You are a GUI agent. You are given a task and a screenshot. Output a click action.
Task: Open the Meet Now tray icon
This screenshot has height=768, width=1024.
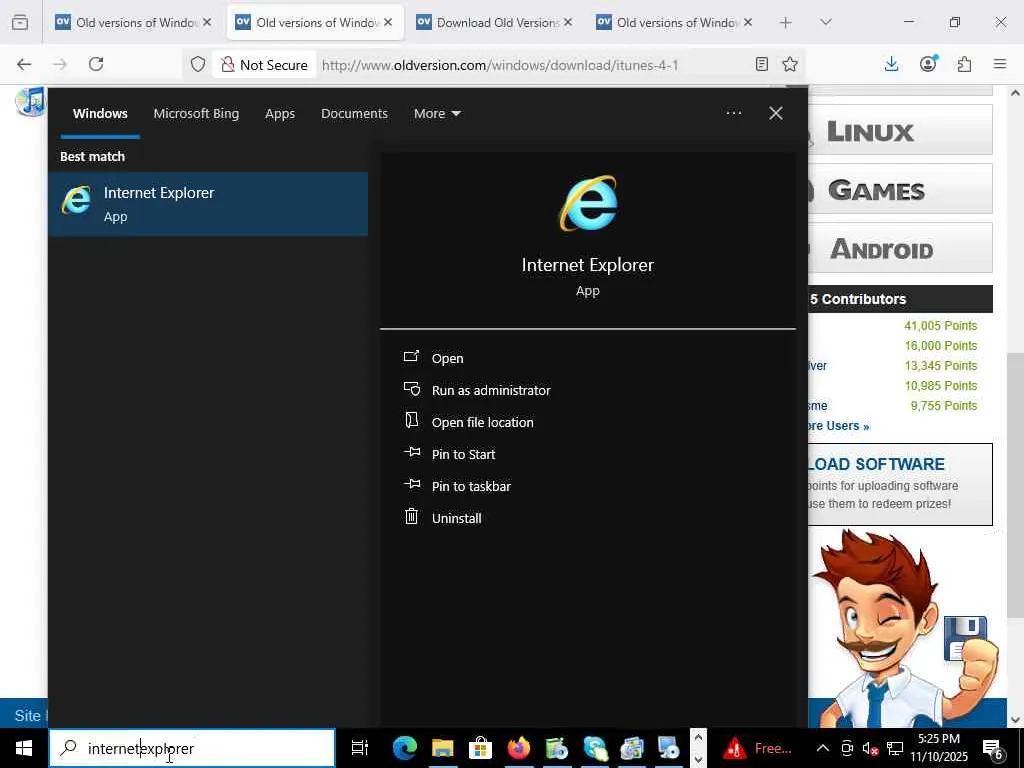[847, 748]
